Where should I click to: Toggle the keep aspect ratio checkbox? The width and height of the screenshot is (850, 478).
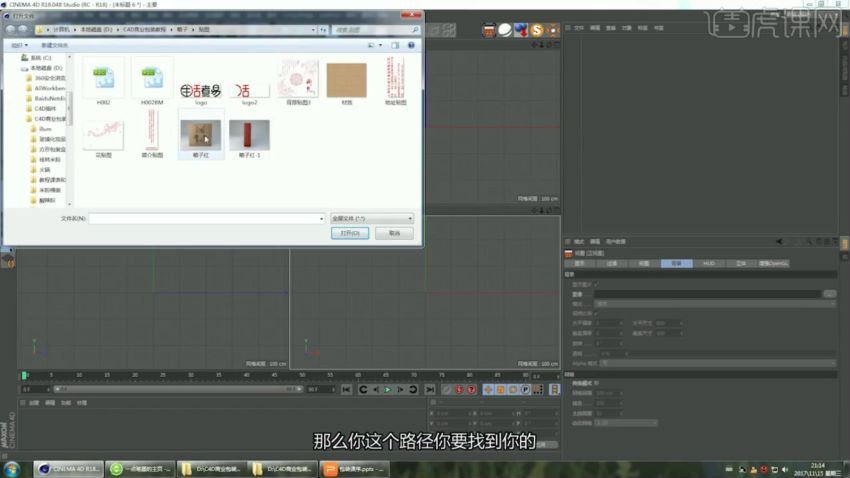click(596, 313)
